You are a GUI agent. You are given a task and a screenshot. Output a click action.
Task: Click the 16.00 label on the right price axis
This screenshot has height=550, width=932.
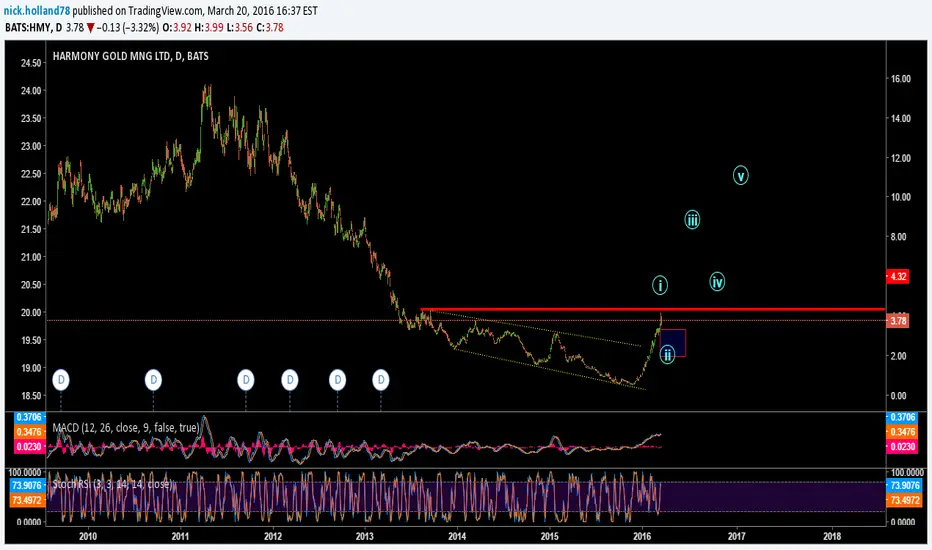[x=900, y=78]
